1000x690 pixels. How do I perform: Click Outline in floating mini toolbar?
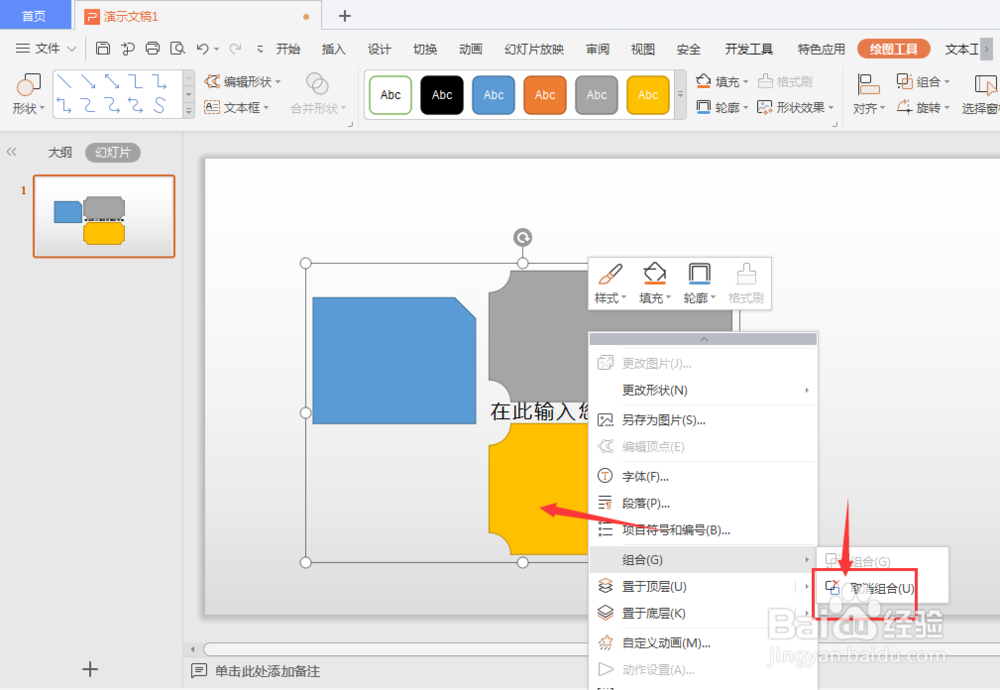tap(700, 284)
